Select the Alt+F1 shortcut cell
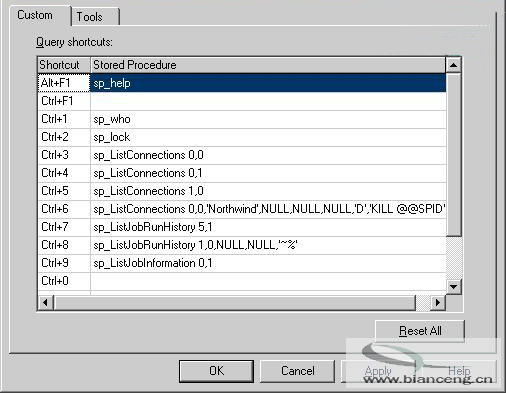This screenshot has height=393, width=506. pyautogui.click(x=64, y=83)
